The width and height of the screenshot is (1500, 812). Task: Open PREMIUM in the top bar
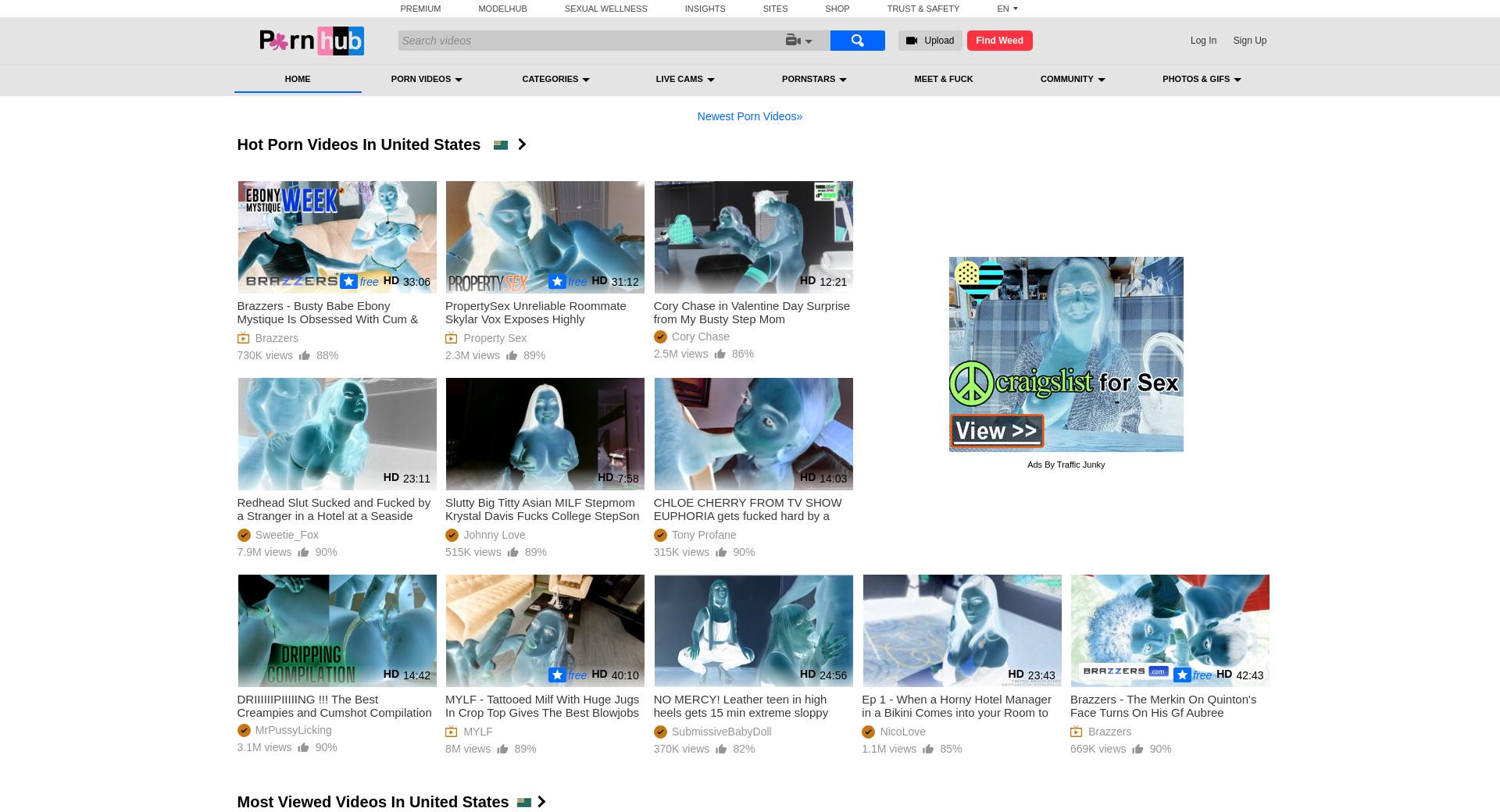tap(420, 9)
